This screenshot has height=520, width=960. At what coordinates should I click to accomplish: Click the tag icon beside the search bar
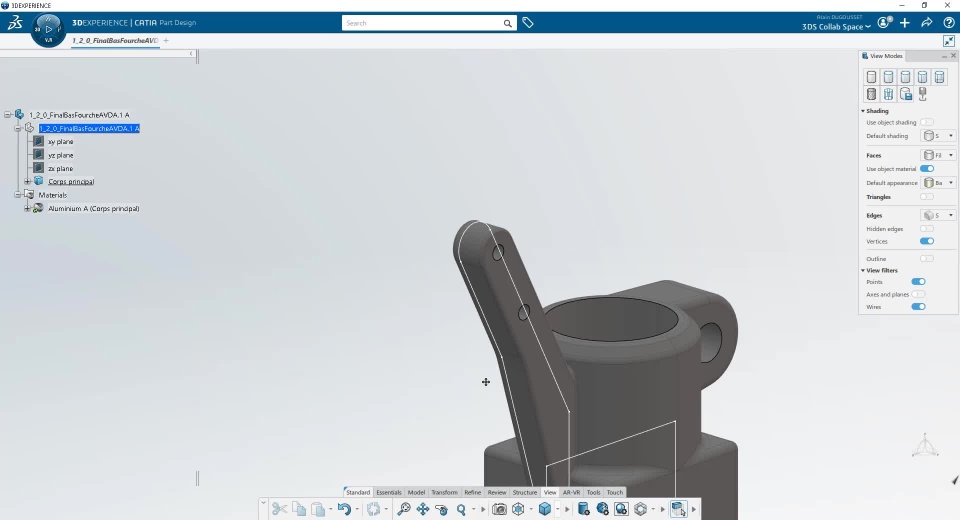pyautogui.click(x=528, y=23)
